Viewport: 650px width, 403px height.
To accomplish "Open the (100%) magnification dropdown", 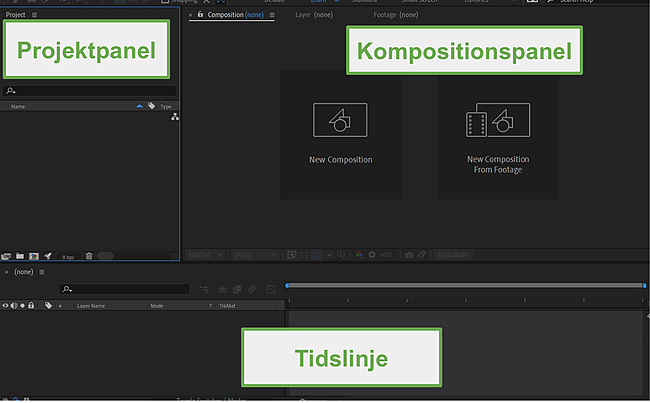I will click(205, 255).
